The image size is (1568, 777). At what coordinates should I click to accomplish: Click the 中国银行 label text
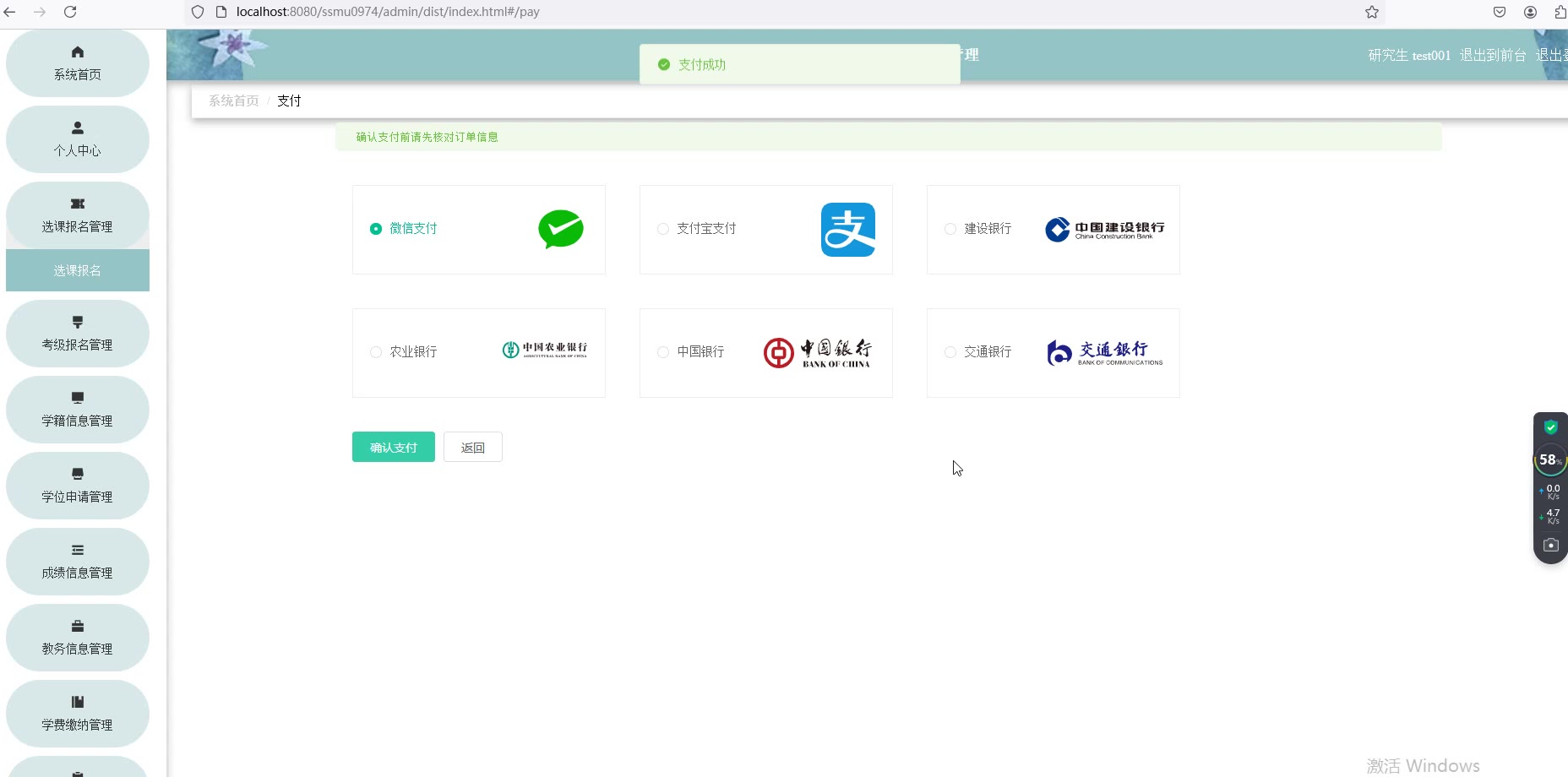coord(700,351)
